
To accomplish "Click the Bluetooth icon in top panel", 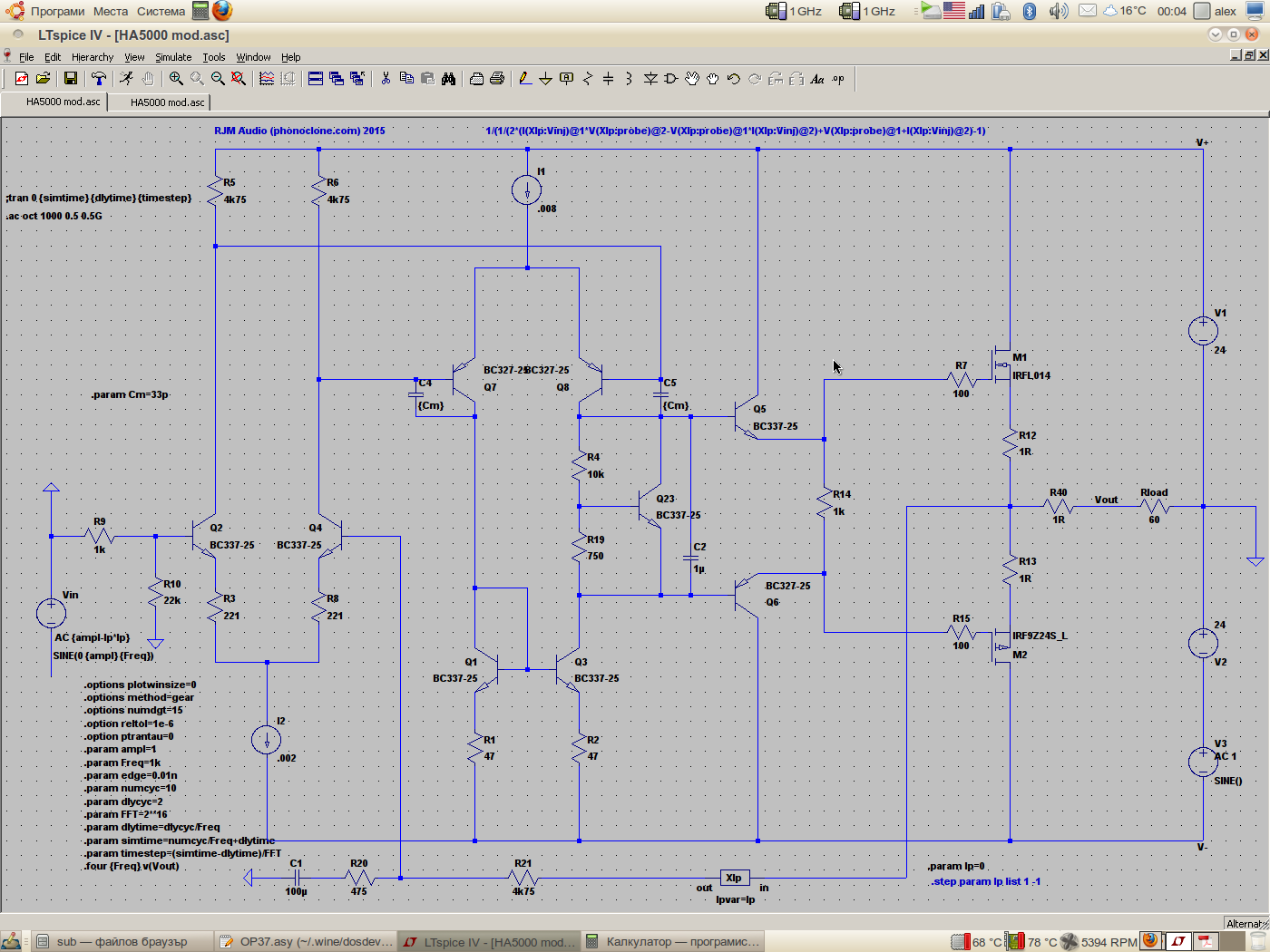I will (x=1030, y=11).
